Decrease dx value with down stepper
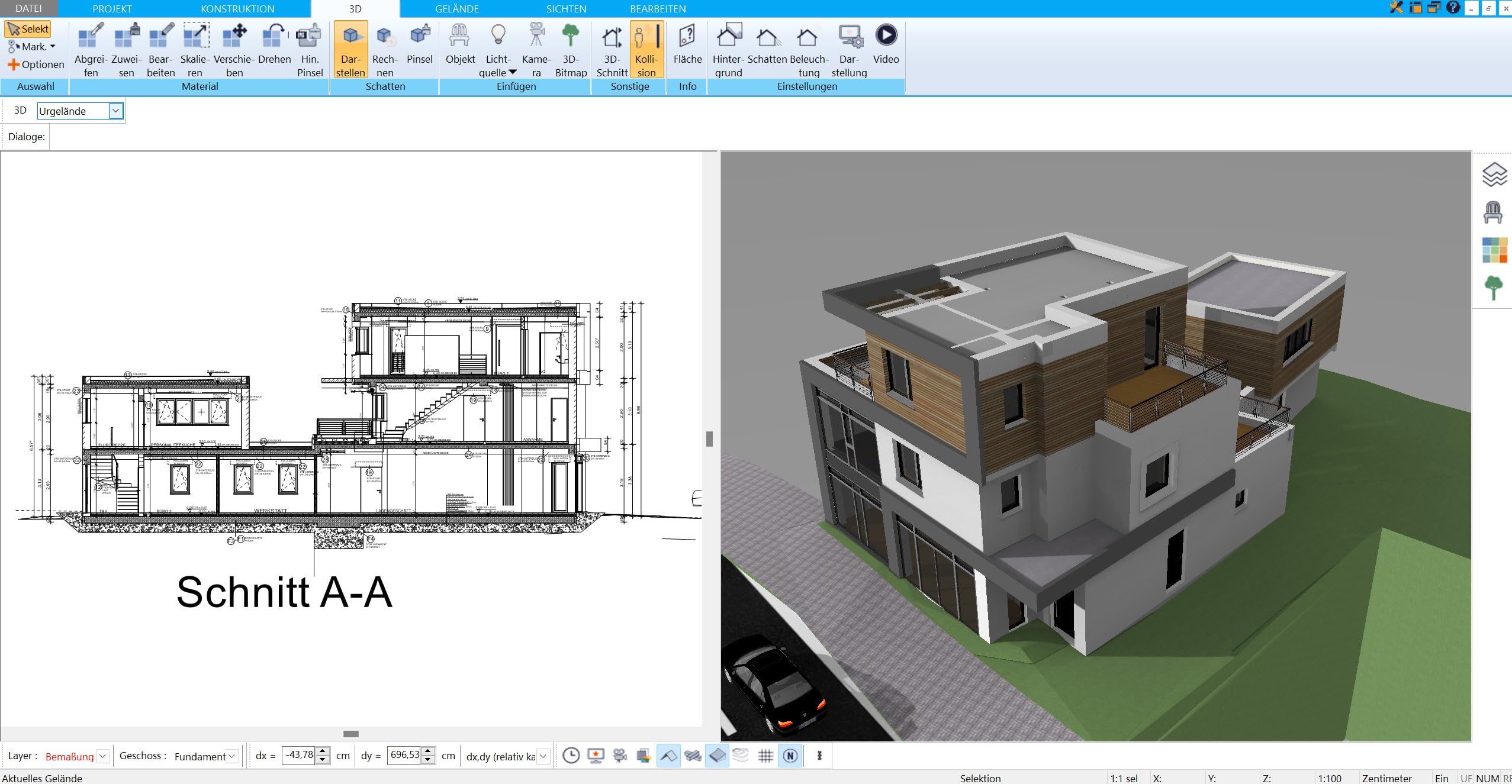 (323, 760)
